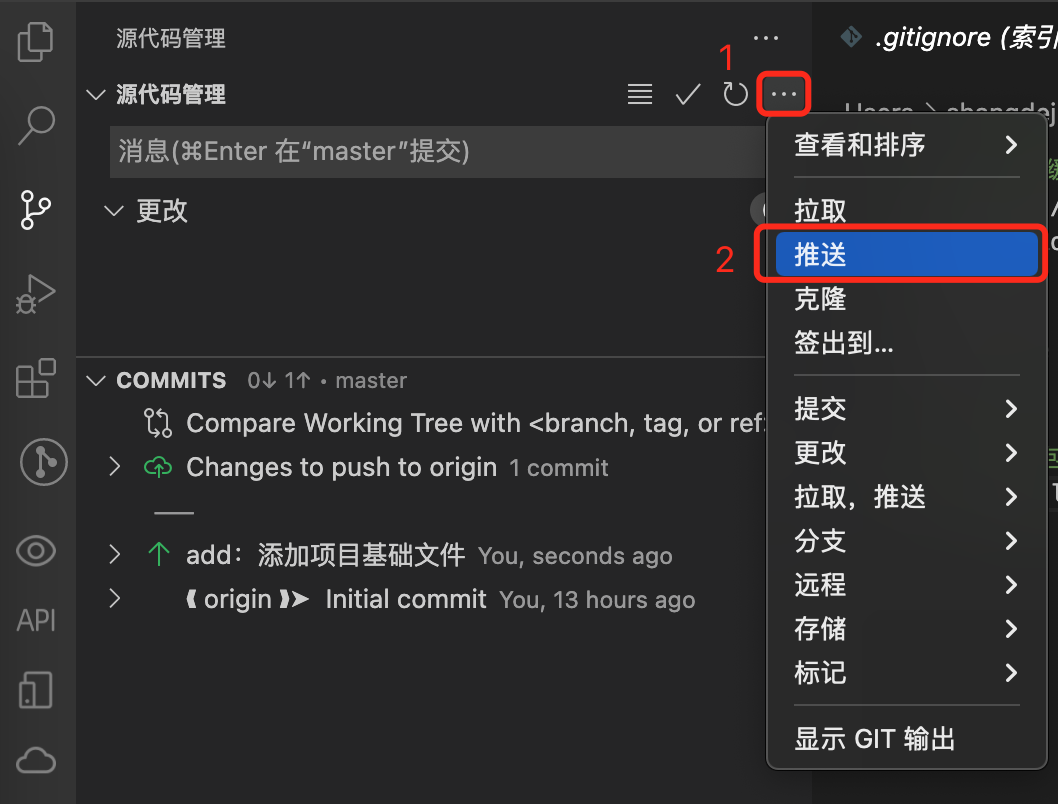Screen dimensions: 1058x804
Task: Click the refresh icon in source control header
Action: point(735,94)
